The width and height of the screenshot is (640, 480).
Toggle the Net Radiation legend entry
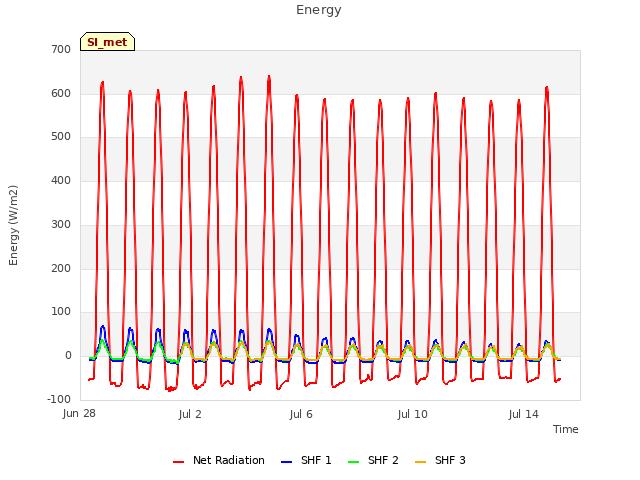pyautogui.click(x=219, y=460)
